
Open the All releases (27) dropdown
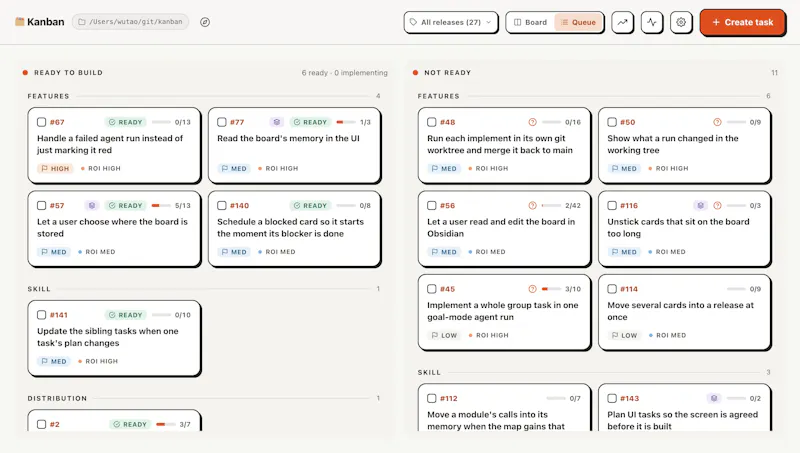(x=451, y=22)
